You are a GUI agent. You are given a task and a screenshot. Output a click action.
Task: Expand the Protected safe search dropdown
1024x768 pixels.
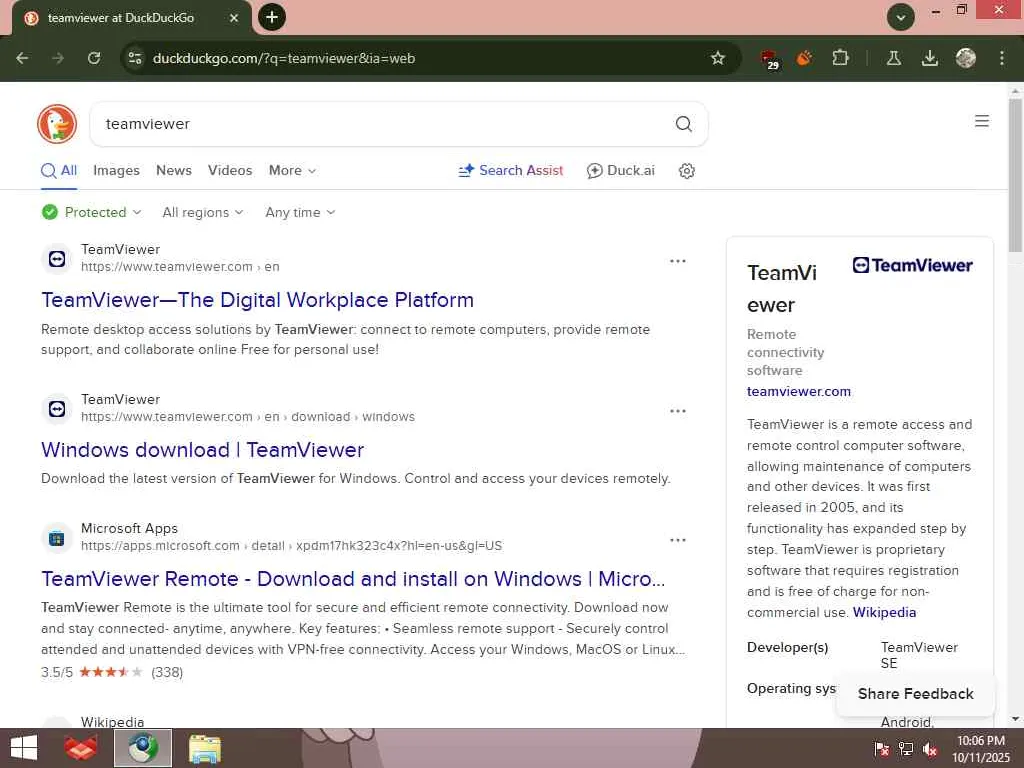(x=91, y=212)
